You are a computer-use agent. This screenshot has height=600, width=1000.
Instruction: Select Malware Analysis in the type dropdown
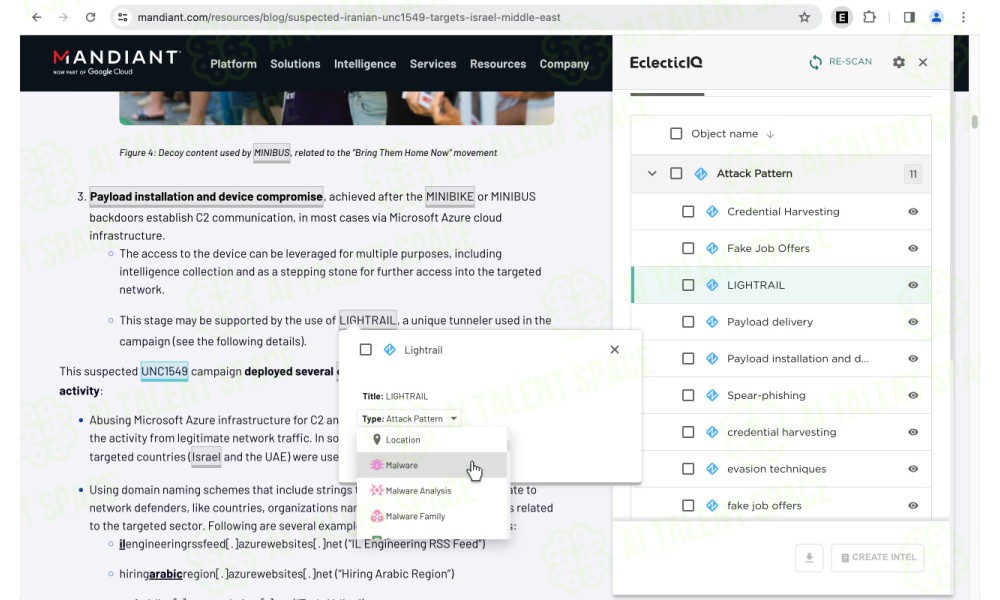coord(432,491)
